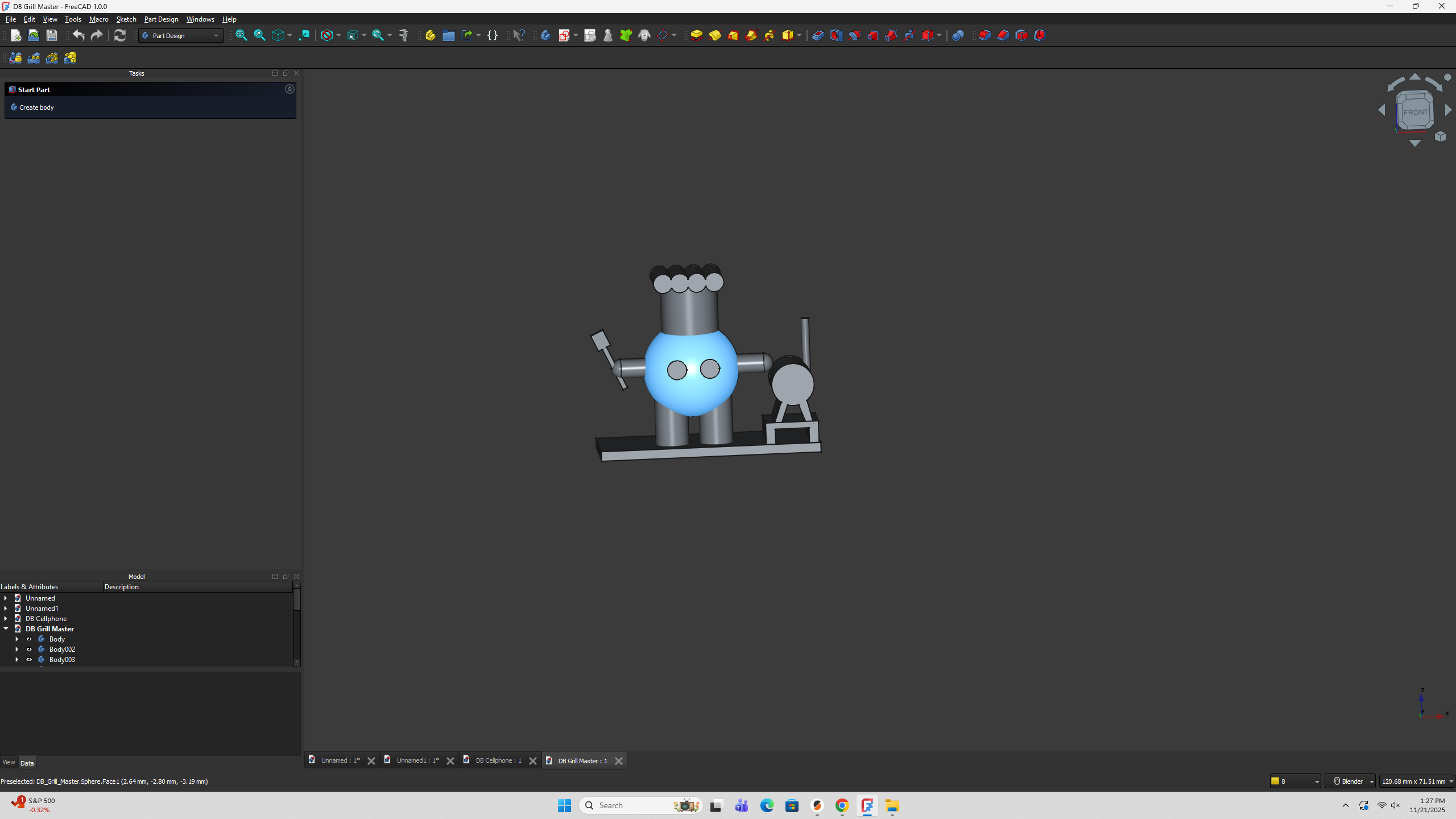Select the Groove tool icon

pos(854,35)
